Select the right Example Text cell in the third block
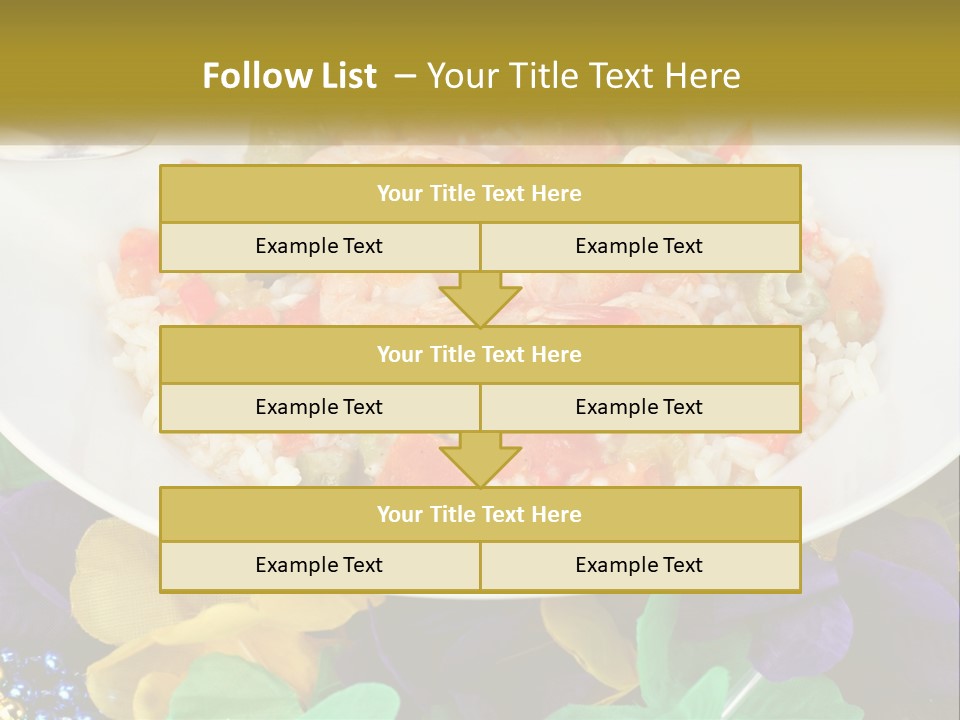 tap(640, 566)
